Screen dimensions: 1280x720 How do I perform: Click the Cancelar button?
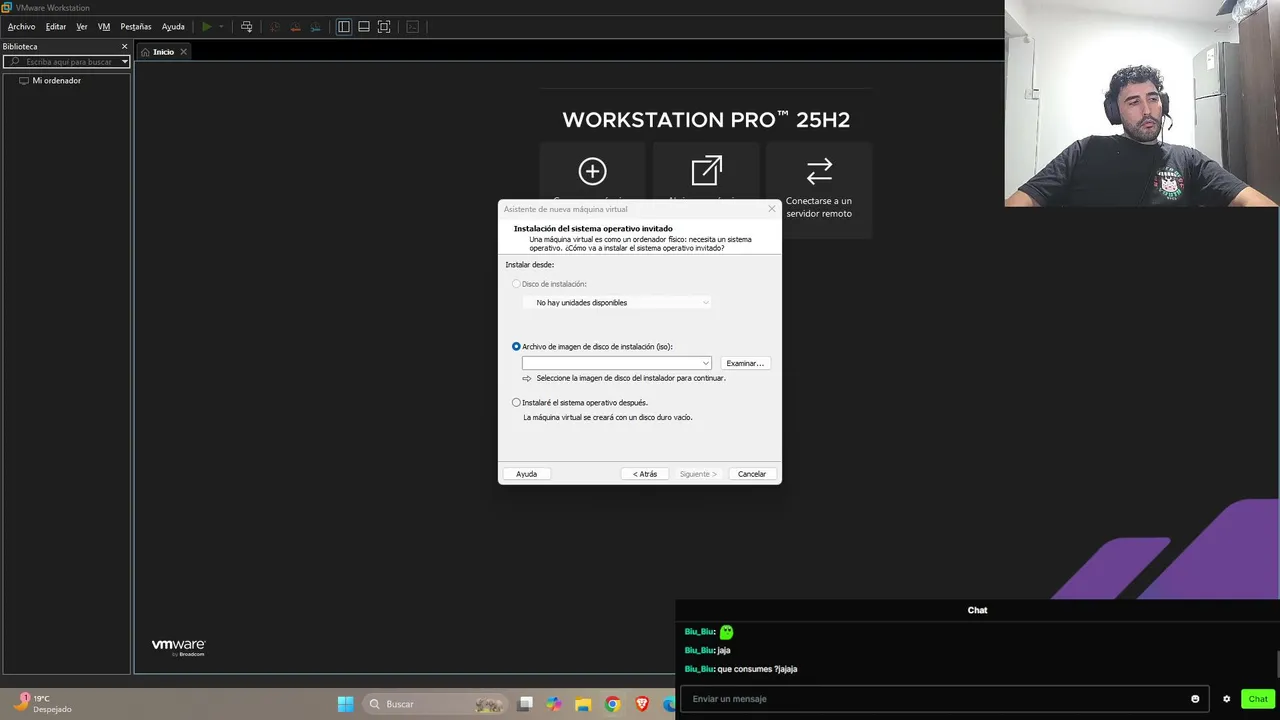click(752, 474)
